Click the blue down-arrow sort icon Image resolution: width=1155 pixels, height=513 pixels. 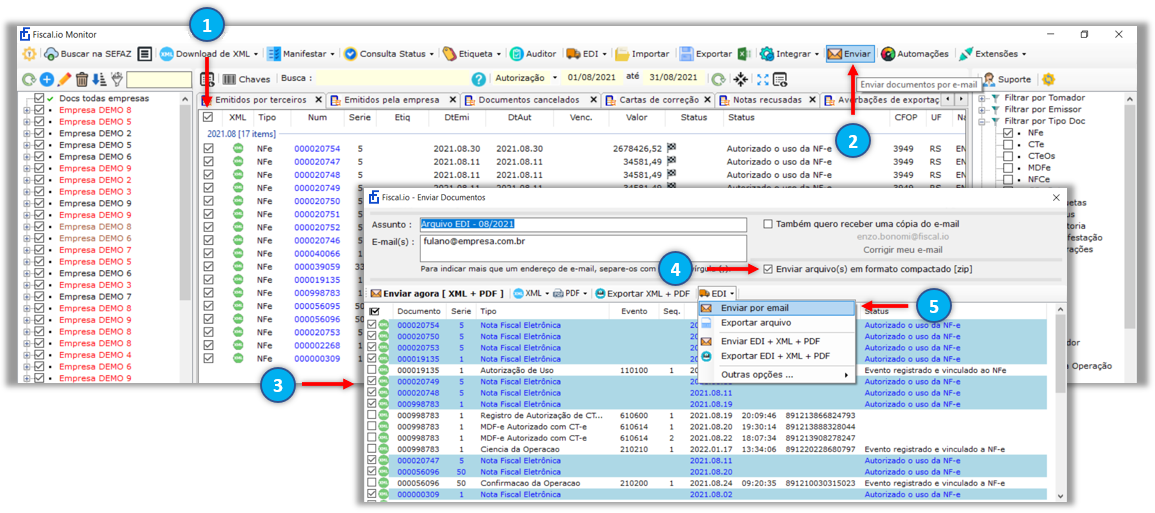[99, 79]
